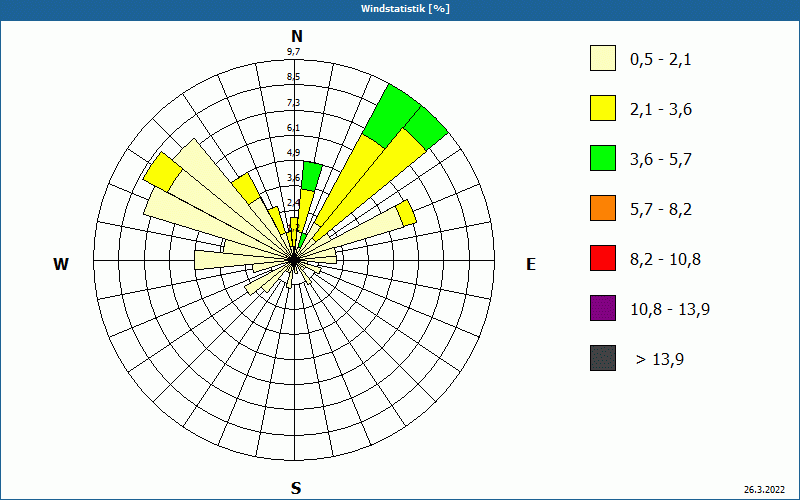This screenshot has height=500, width=800.
Task: Click the W compass label
Action: pos(61,264)
